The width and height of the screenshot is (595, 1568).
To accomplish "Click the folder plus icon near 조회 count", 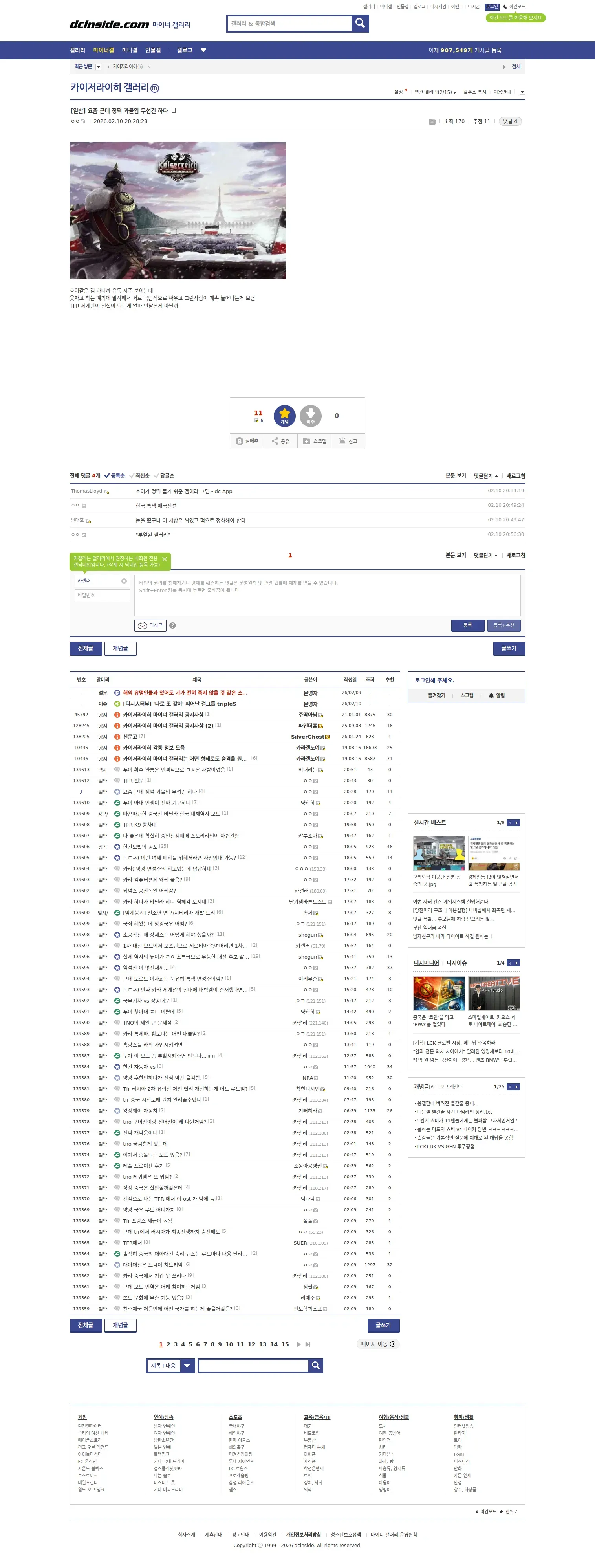I will pyautogui.click(x=432, y=122).
